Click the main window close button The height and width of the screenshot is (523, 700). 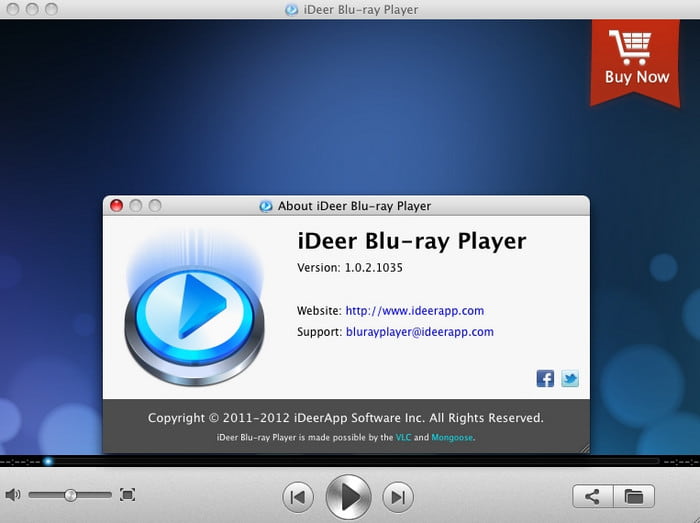pyautogui.click(x=13, y=9)
